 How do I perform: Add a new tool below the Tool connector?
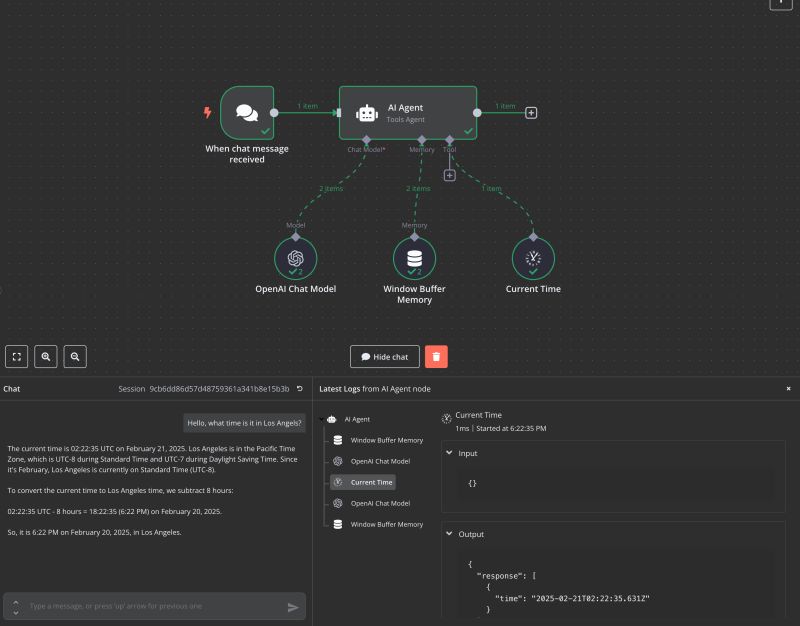449,174
